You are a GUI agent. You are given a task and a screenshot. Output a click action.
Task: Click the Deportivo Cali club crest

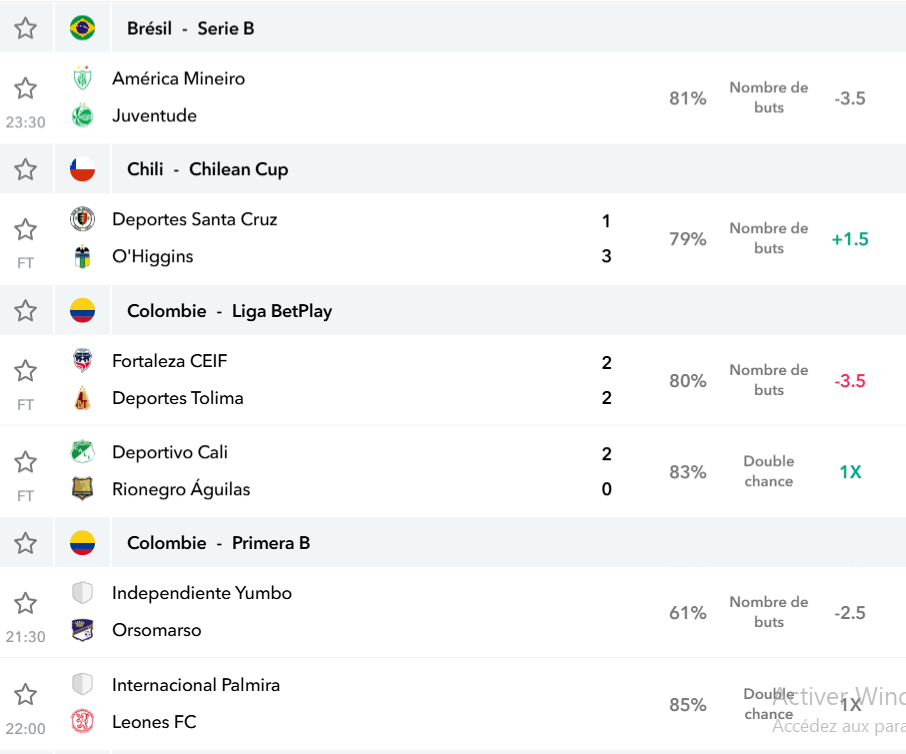pos(83,452)
